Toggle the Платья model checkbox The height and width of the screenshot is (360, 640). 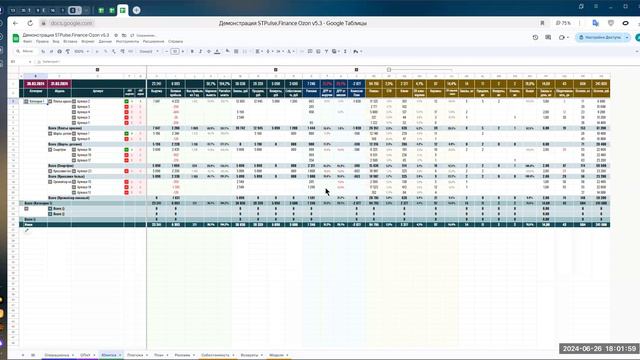point(50,101)
